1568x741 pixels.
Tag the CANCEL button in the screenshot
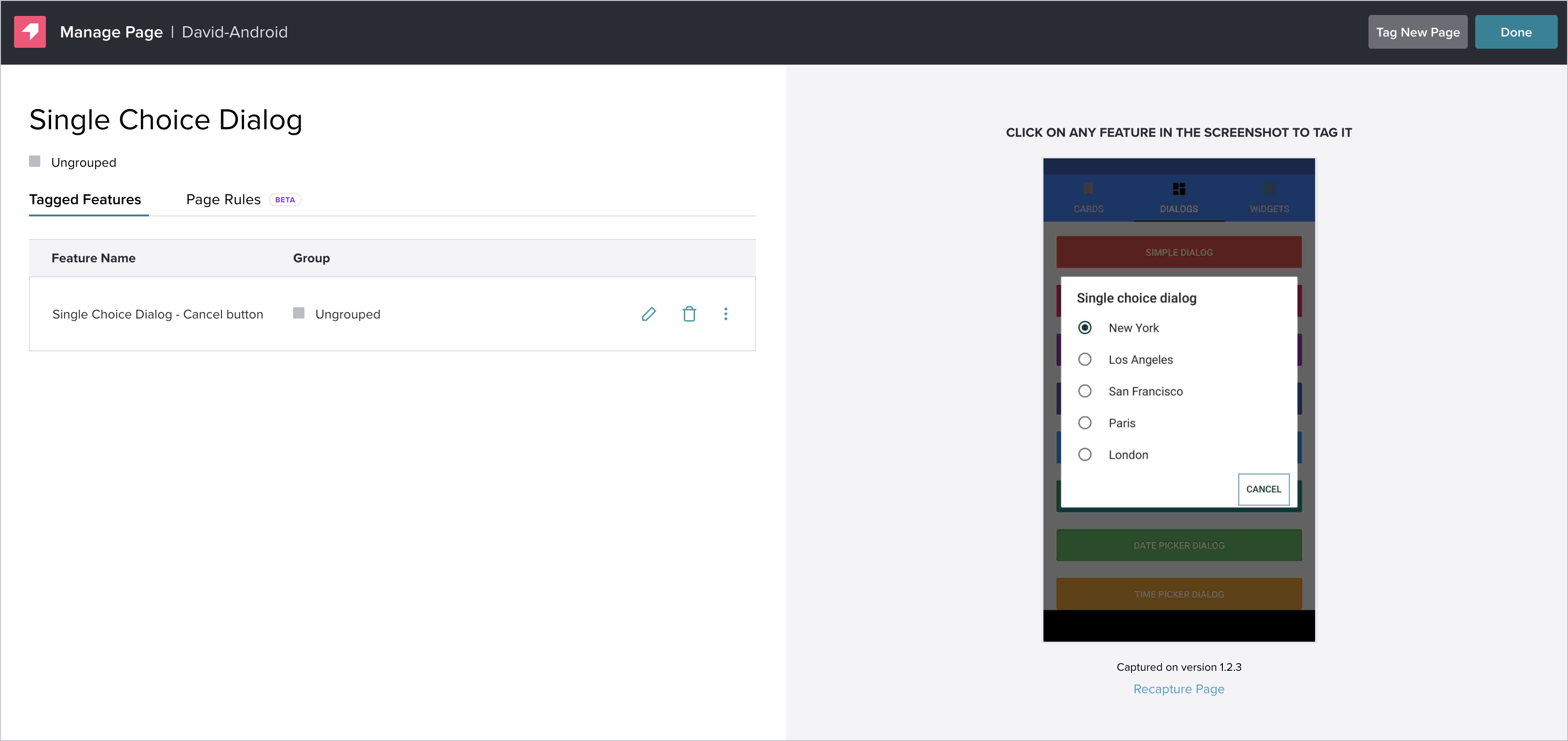coord(1263,489)
